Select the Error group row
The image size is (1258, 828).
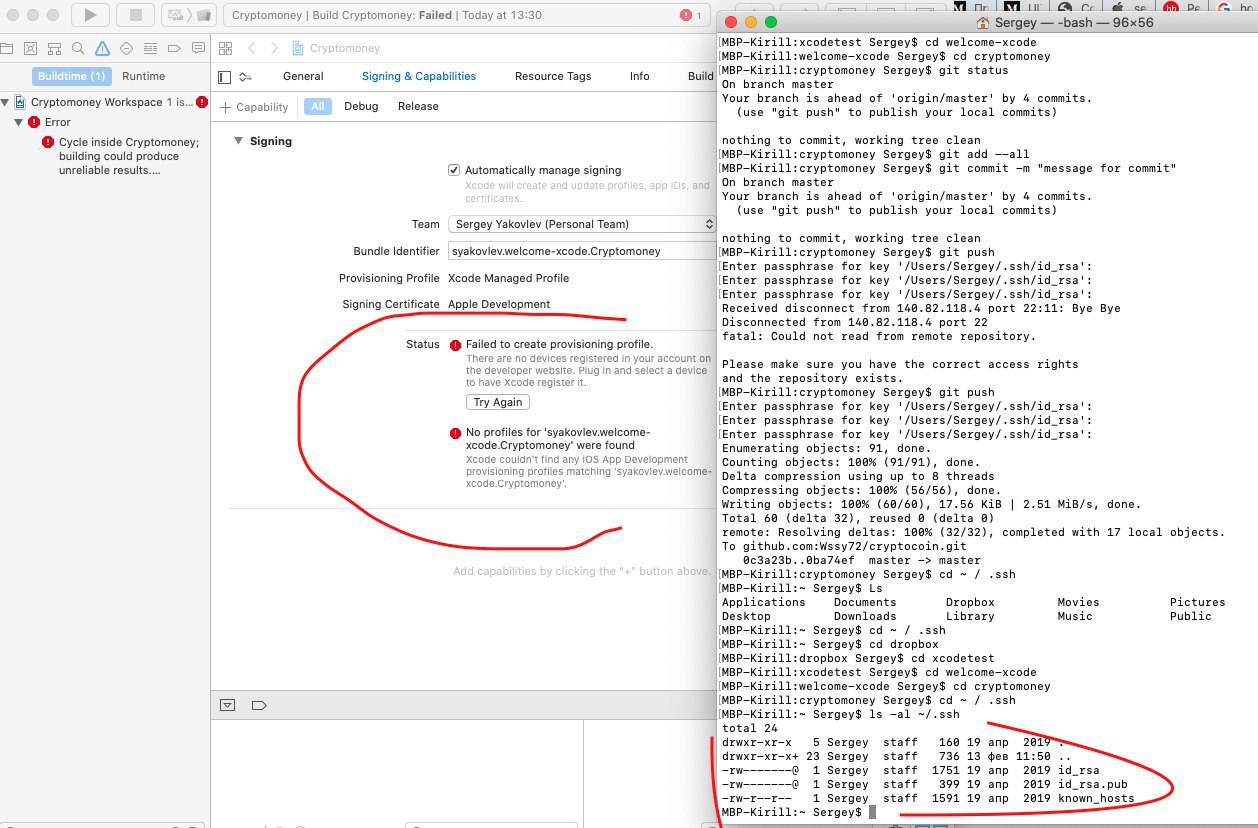[x=105, y=122]
